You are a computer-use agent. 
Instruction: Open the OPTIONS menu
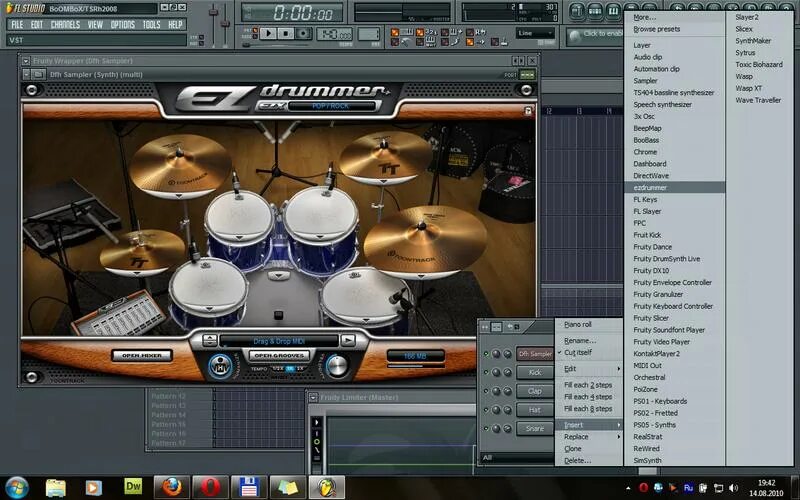123,24
